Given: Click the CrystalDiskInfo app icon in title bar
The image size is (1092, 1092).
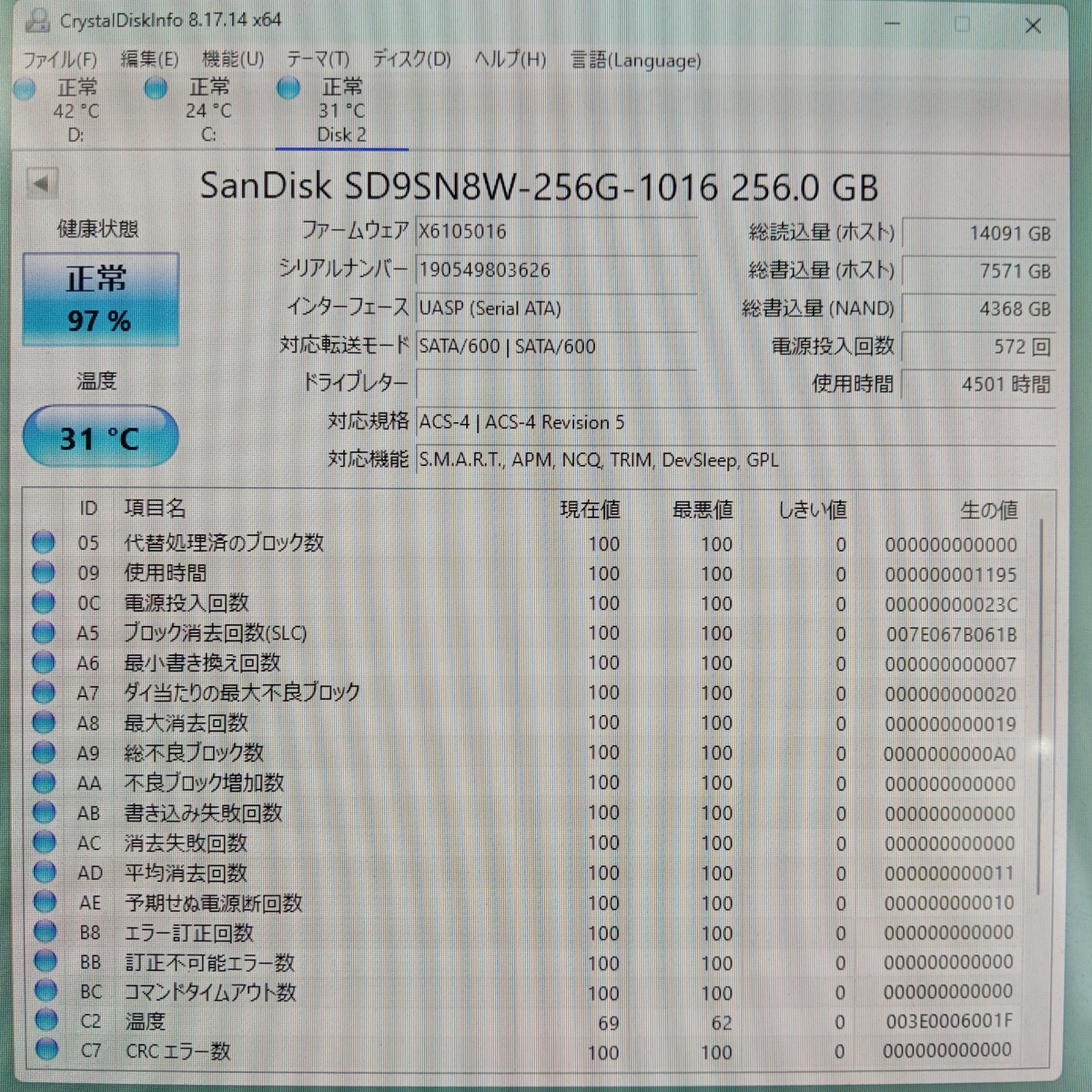Looking at the screenshot, I should pos(38,19).
